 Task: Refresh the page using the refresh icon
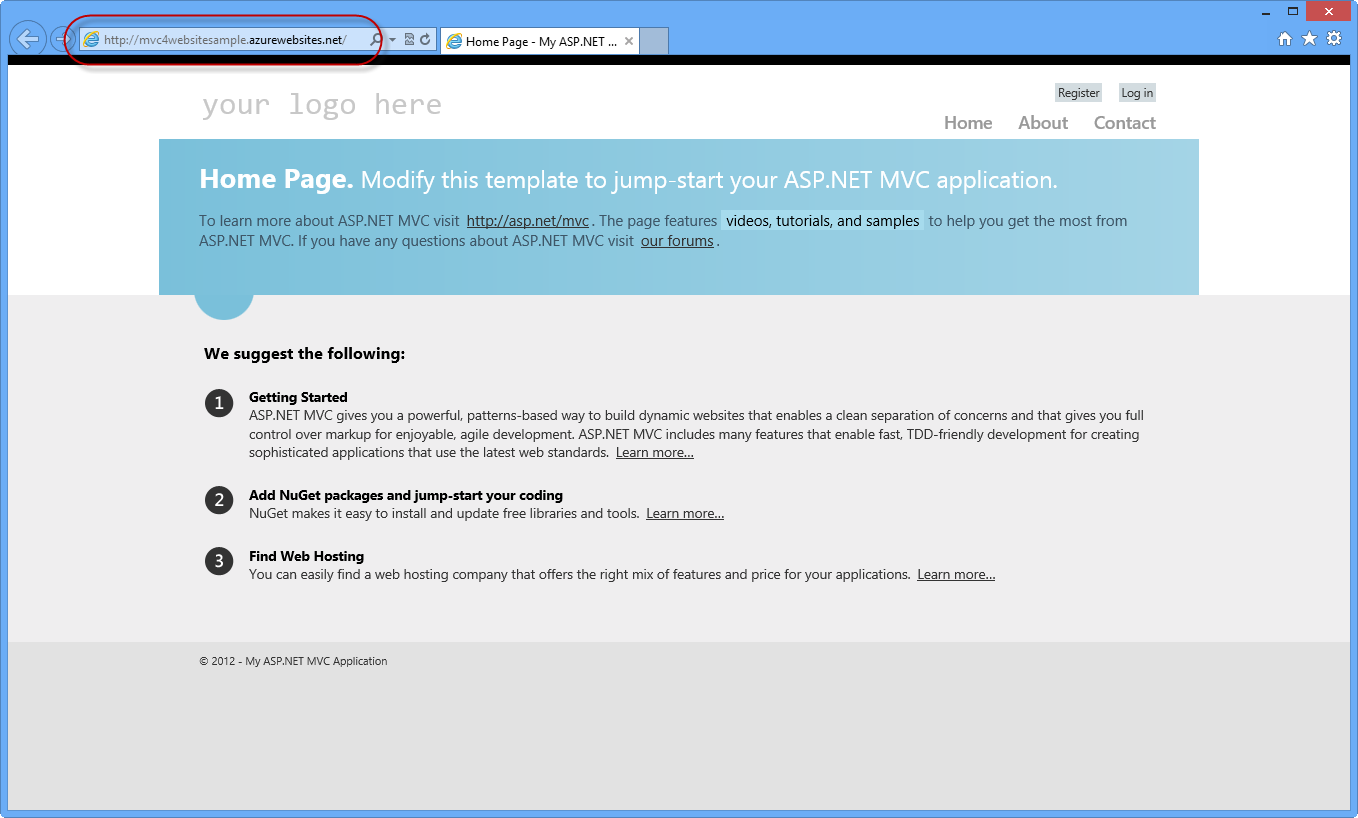426,40
